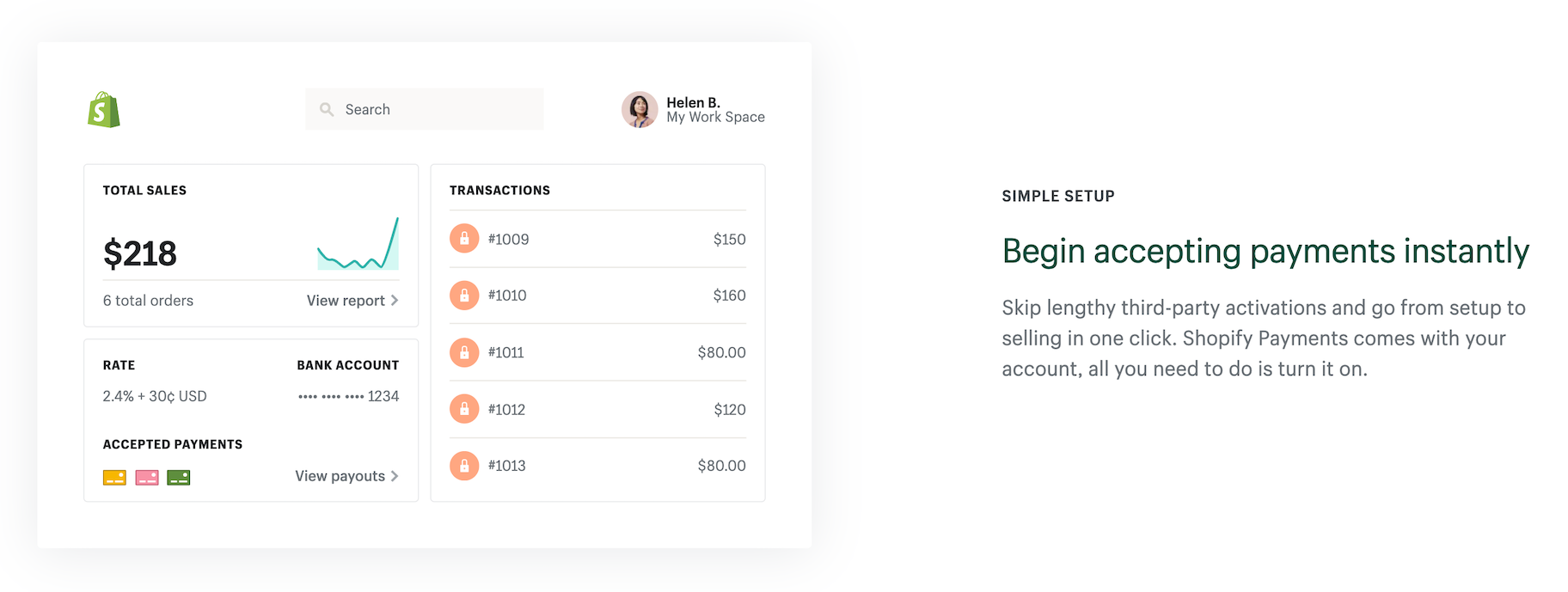Image resolution: width=1568 pixels, height=592 pixels.
Task: Focus the Search input field
Action: point(438,109)
